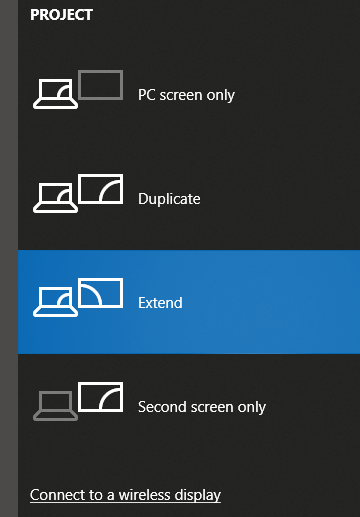Click the greyed-out monitor icon for PC screen only
The image size is (360, 517).
coord(100,85)
